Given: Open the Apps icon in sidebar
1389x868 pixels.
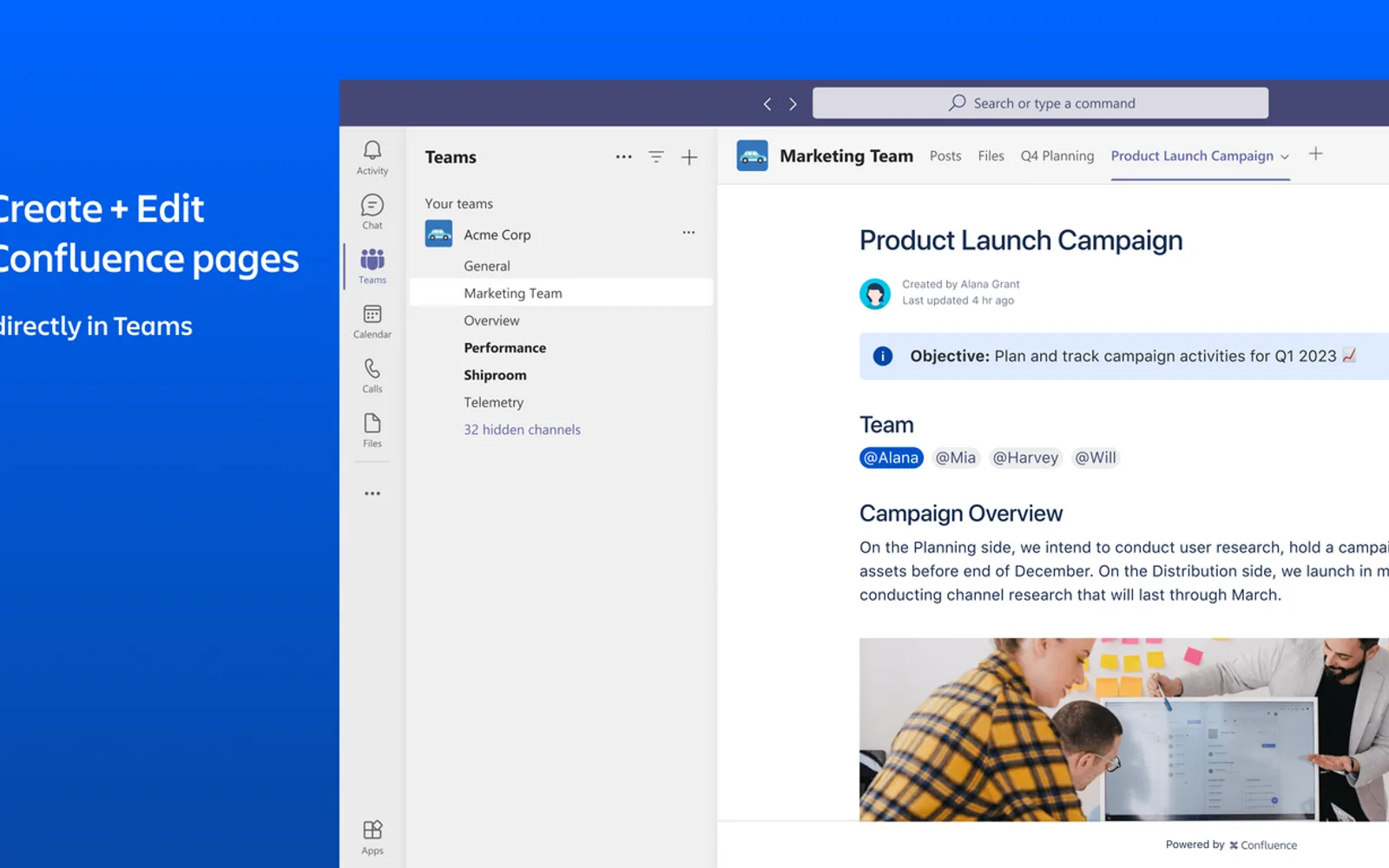Looking at the screenshot, I should pos(372,838).
